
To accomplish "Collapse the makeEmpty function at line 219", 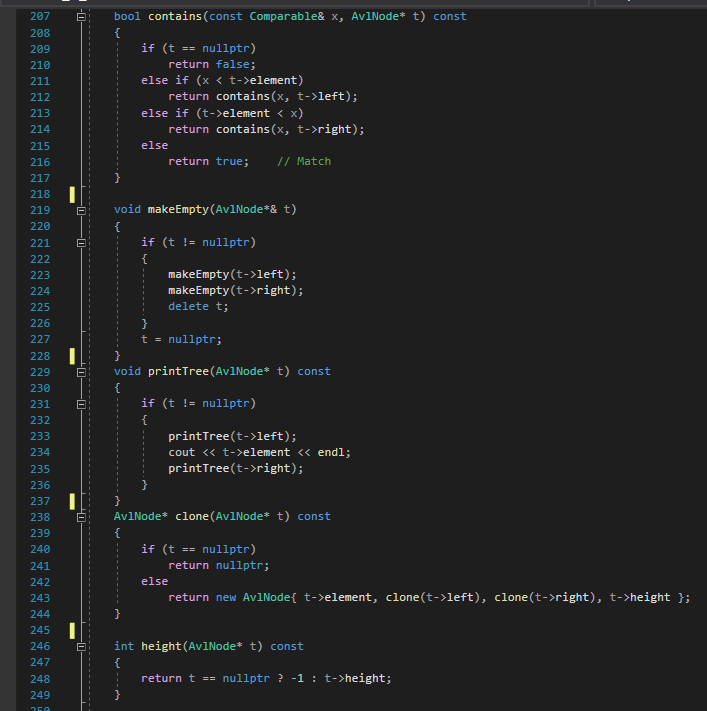I will (x=81, y=210).
